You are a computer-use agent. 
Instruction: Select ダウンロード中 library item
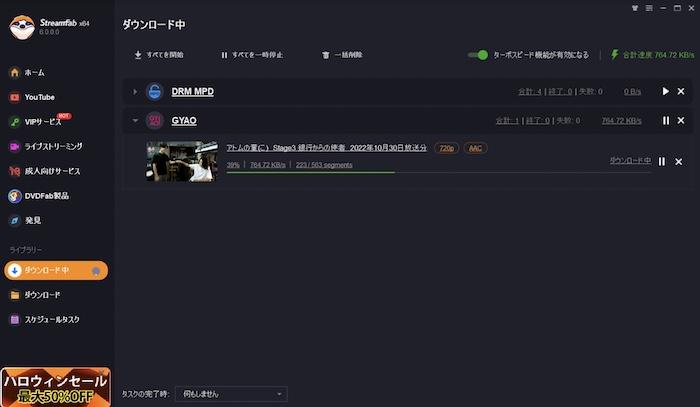56,270
